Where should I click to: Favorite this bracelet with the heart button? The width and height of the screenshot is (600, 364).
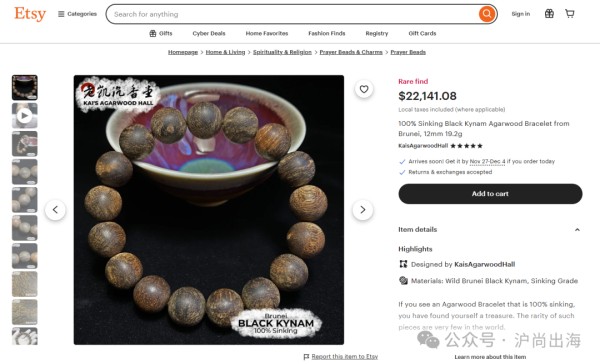(x=364, y=89)
